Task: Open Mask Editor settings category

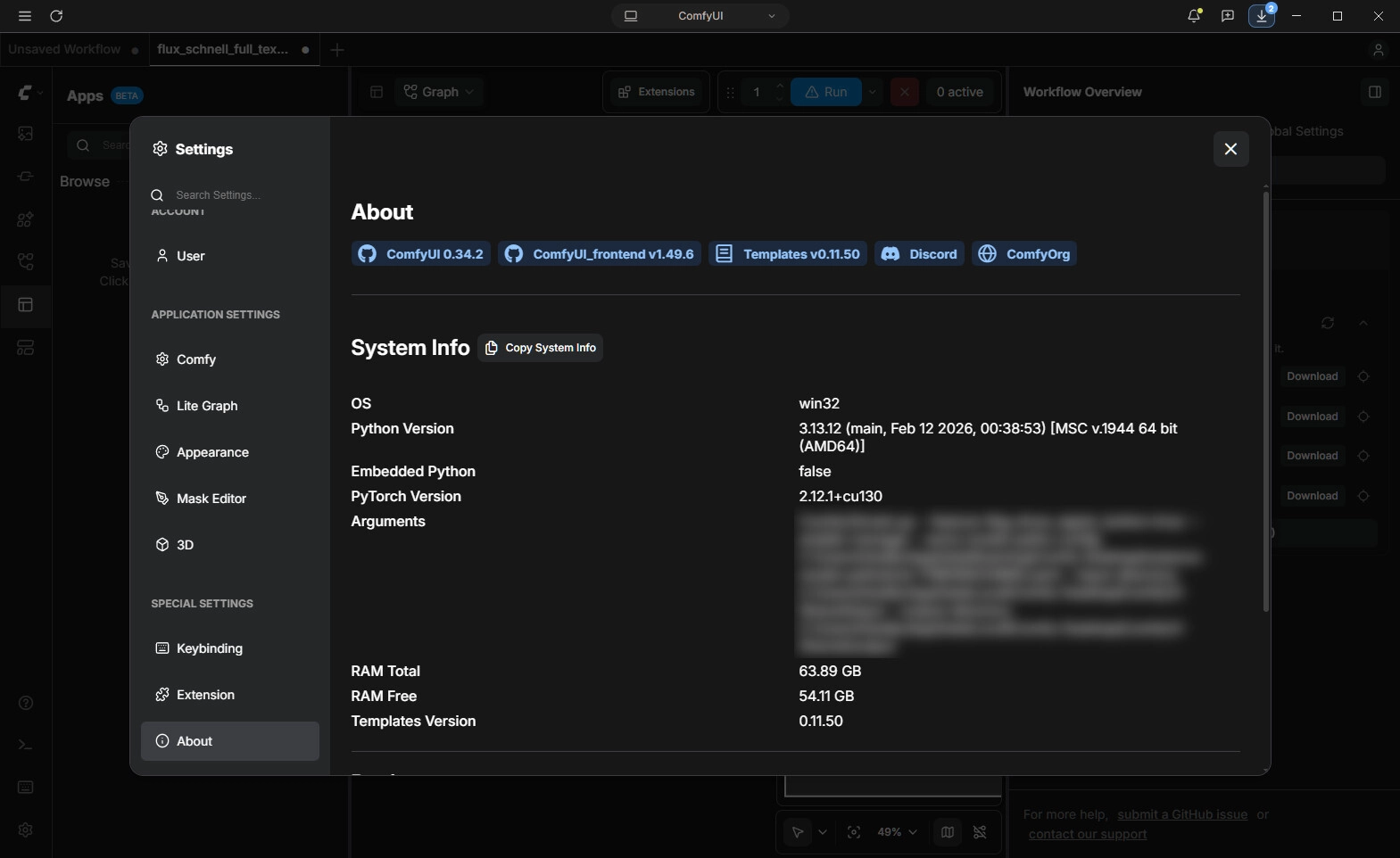Action: click(x=230, y=499)
